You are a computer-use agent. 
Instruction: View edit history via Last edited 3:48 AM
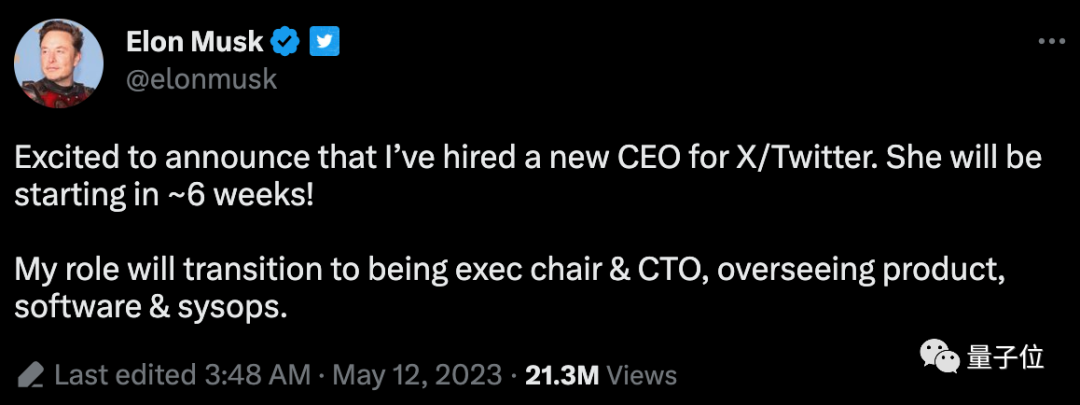coord(182,376)
